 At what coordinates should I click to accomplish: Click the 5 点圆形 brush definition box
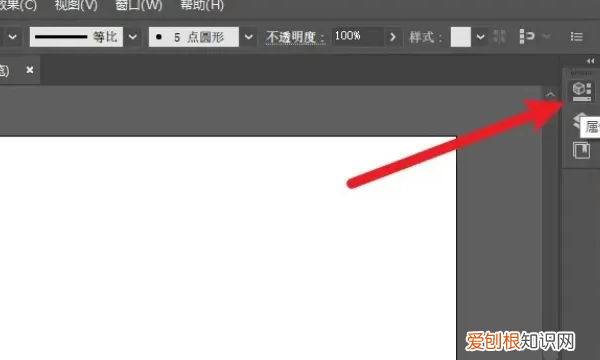[194, 37]
